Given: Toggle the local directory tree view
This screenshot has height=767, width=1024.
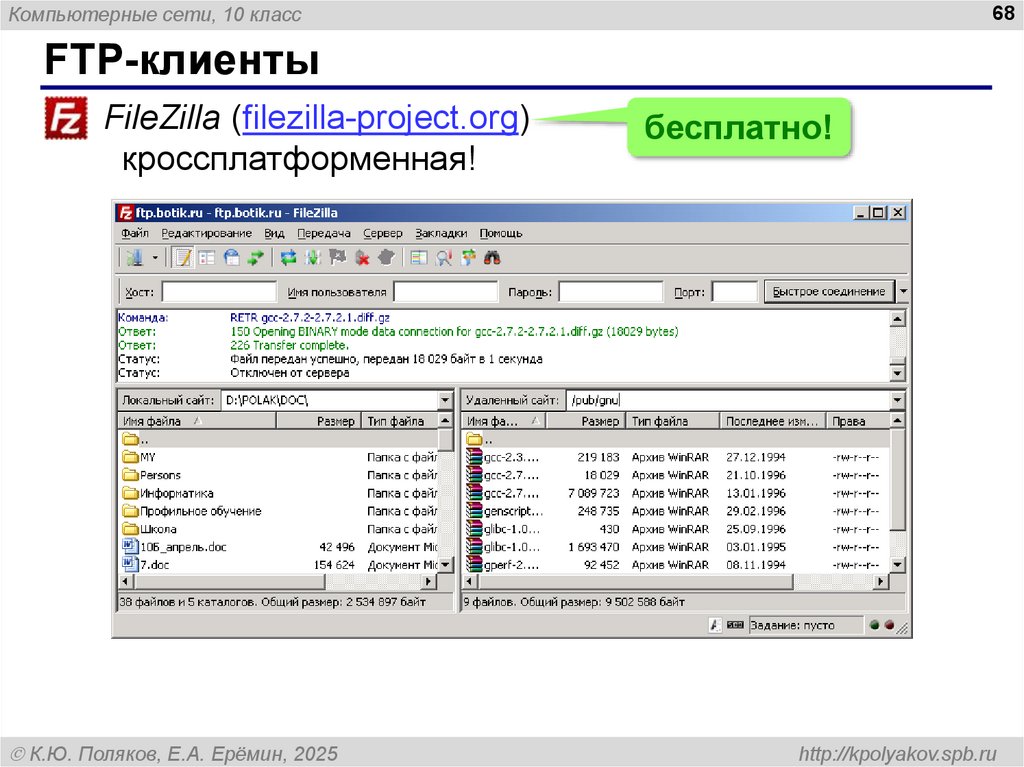Looking at the screenshot, I should point(207,258).
